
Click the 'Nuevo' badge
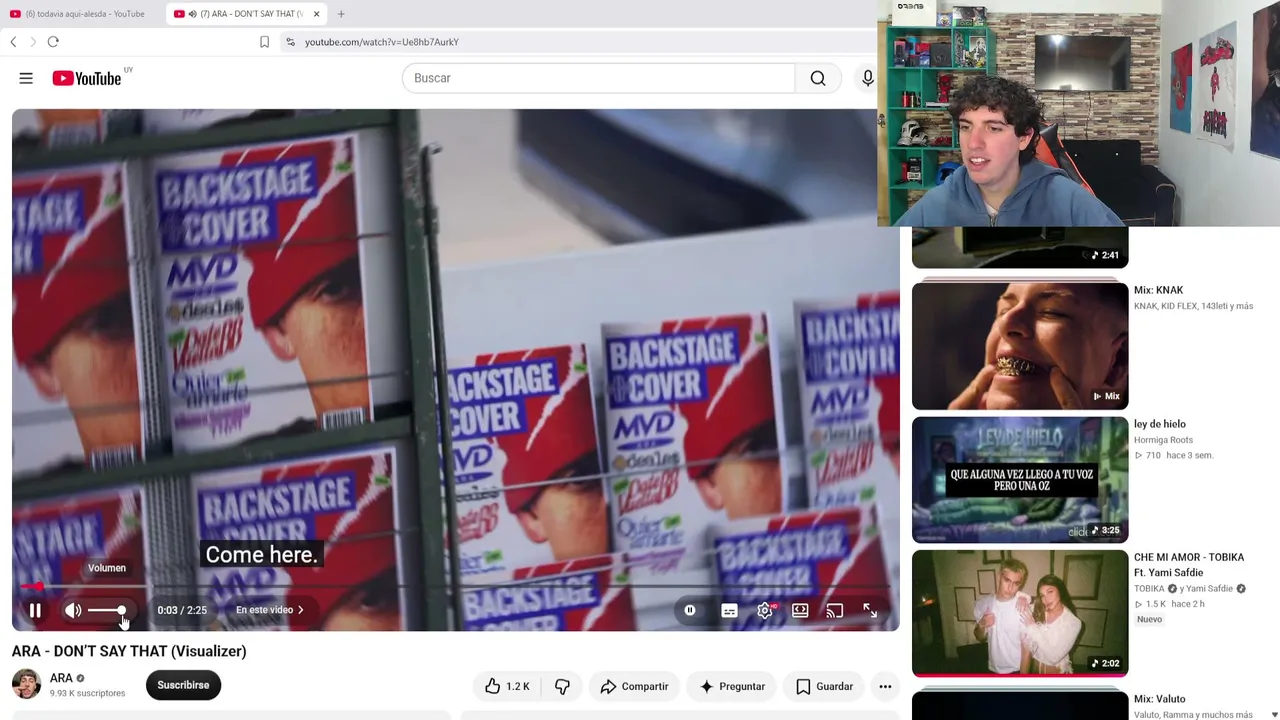tap(1149, 620)
